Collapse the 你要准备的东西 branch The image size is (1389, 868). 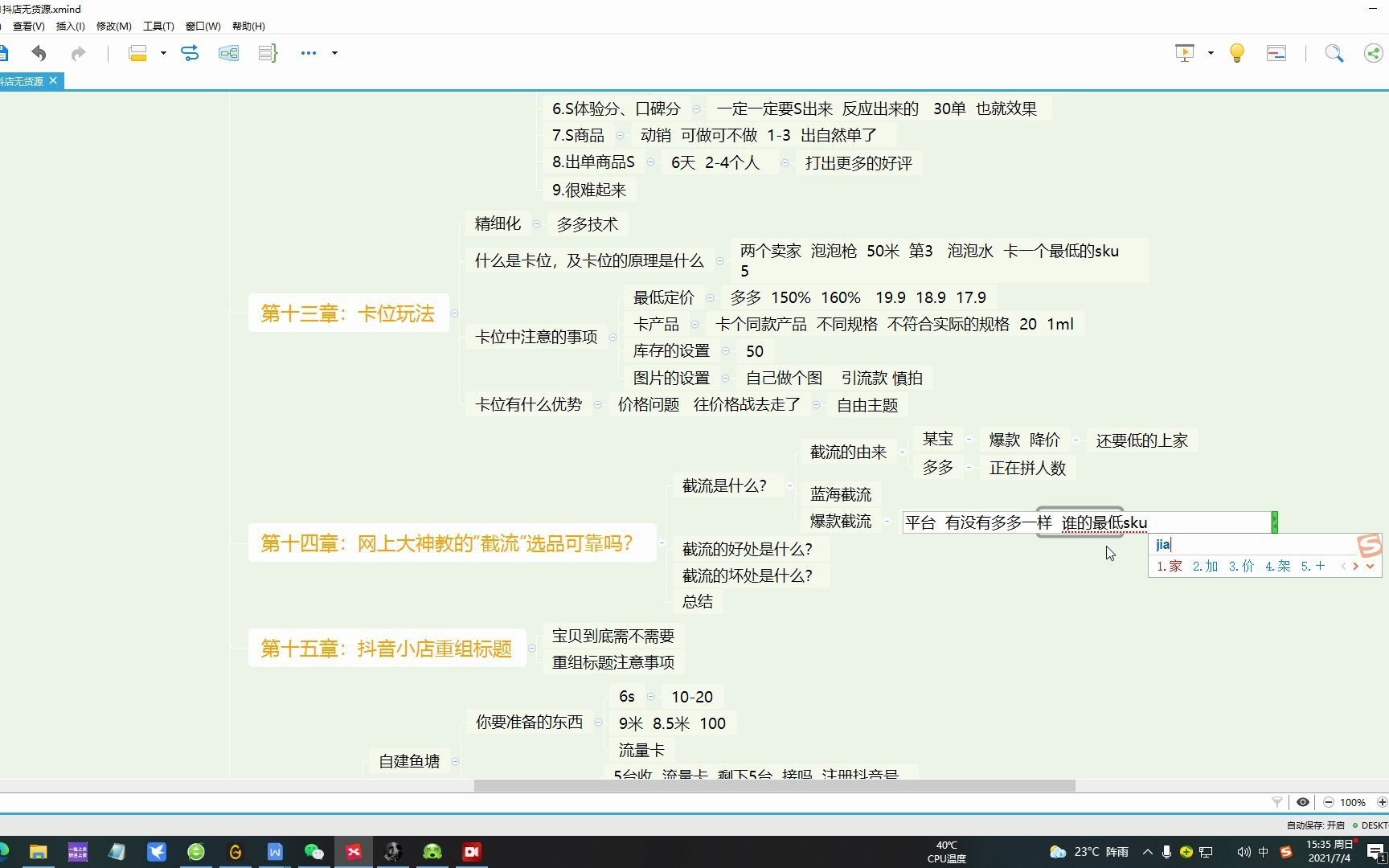click(x=598, y=722)
